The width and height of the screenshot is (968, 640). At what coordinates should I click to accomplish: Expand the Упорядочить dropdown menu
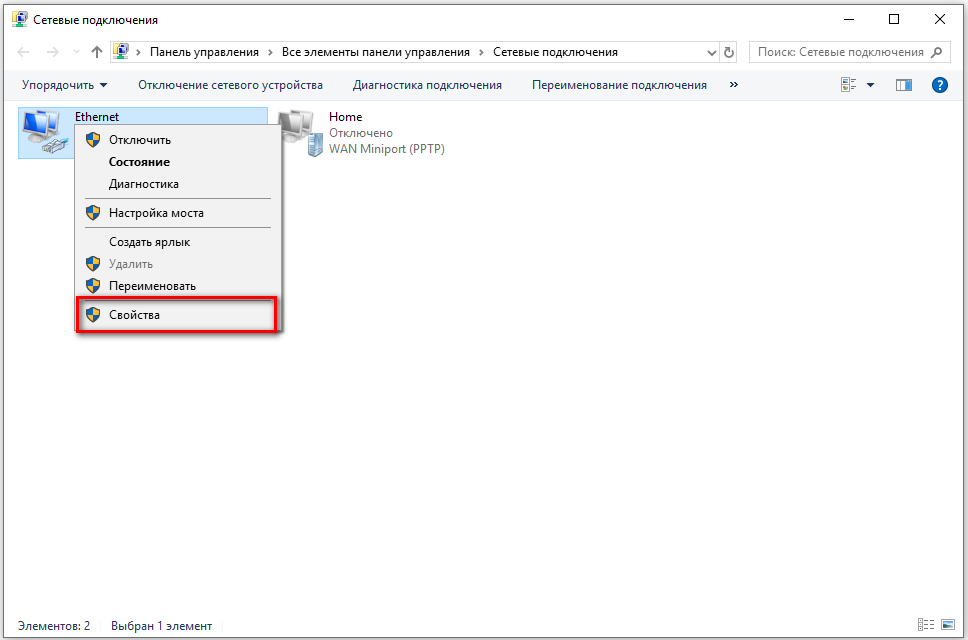click(x=64, y=85)
